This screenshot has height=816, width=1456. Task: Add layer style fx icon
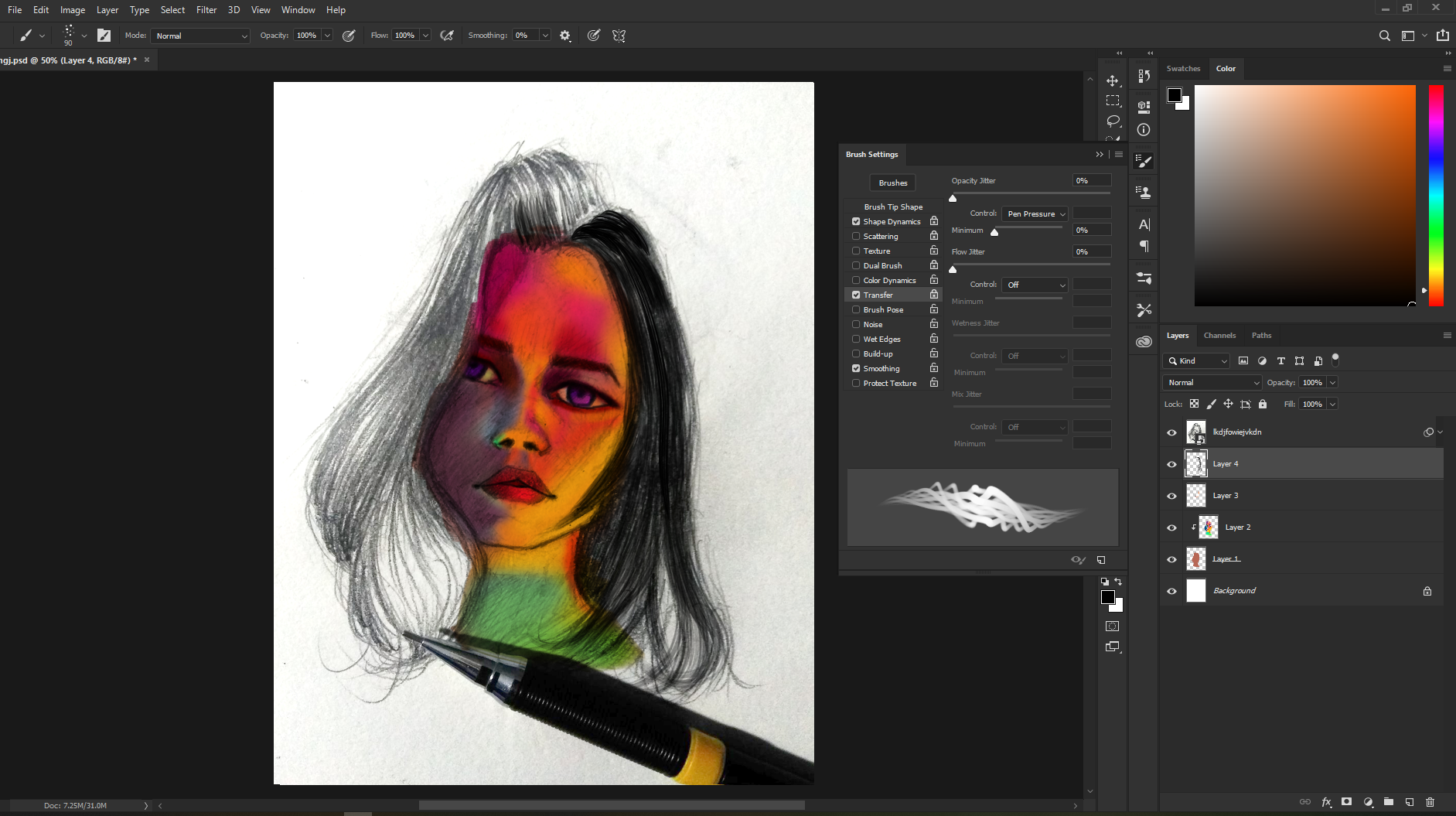coord(1326,802)
